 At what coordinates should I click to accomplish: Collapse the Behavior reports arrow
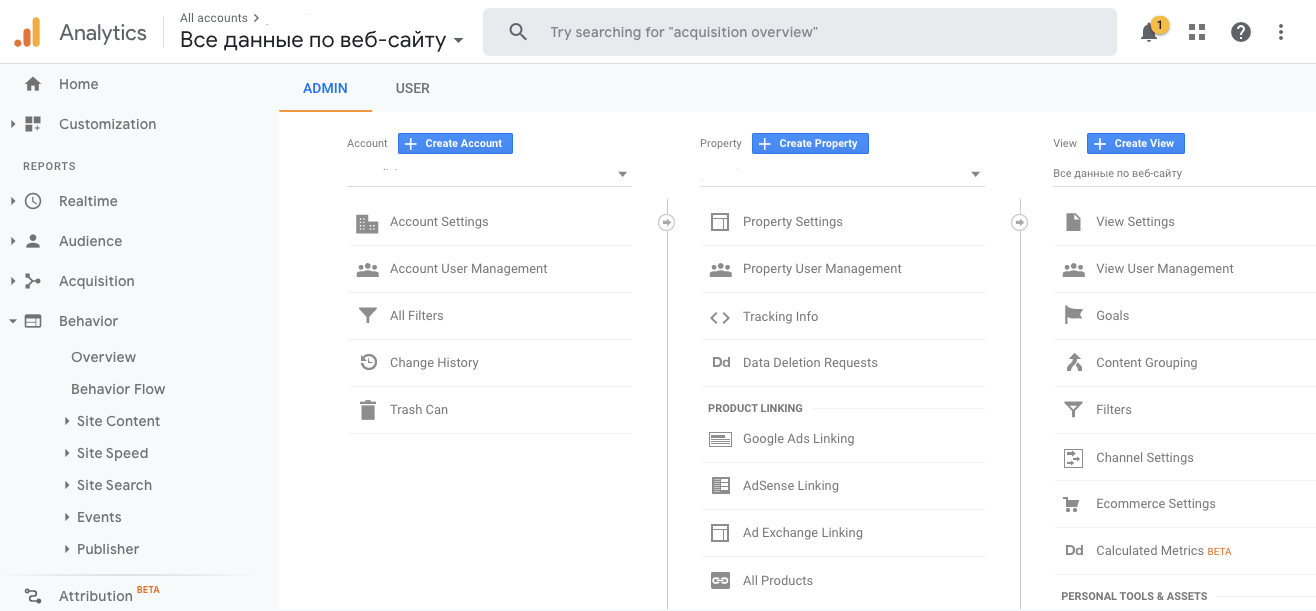[x=13, y=321]
